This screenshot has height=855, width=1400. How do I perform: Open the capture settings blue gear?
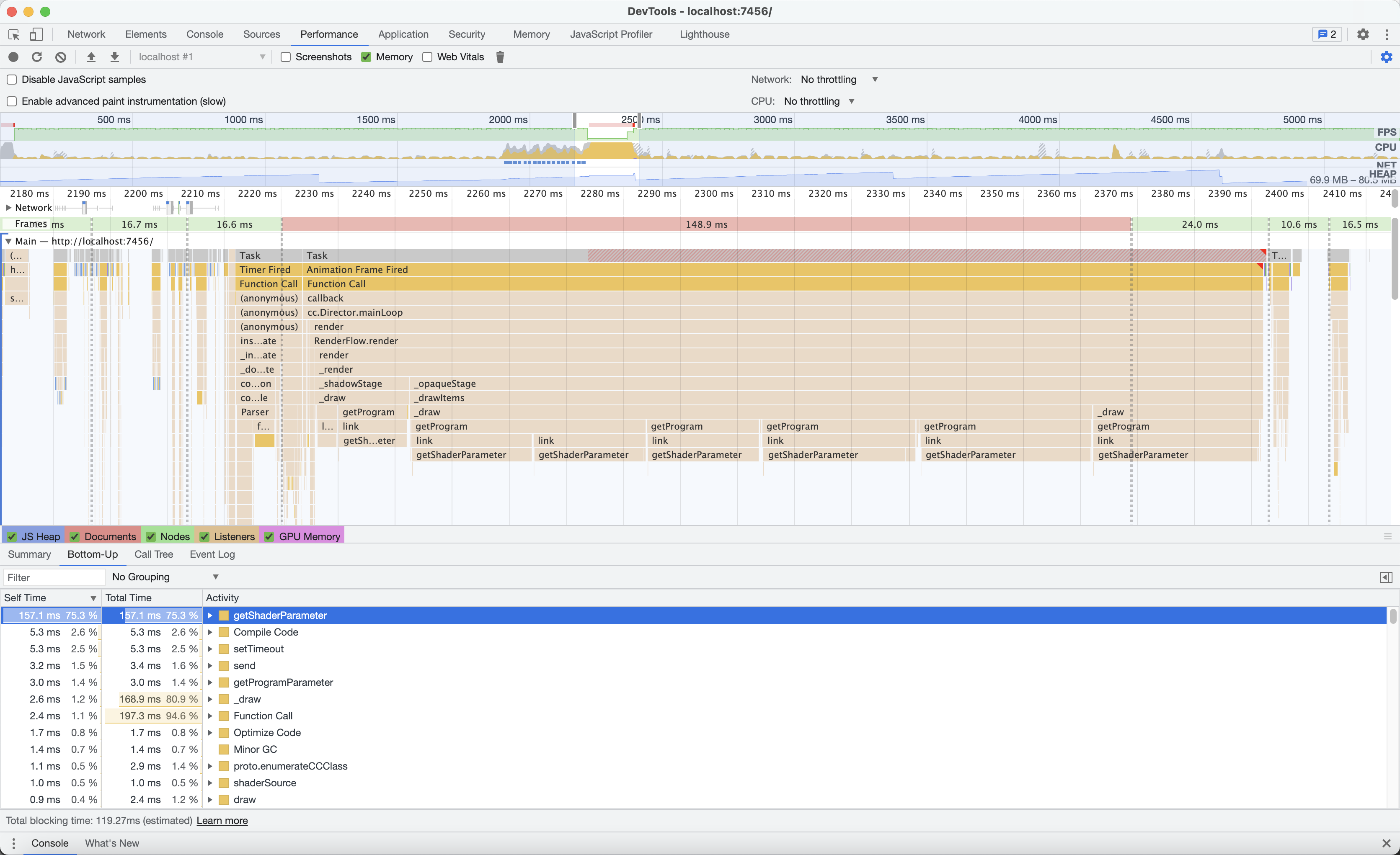1386,57
